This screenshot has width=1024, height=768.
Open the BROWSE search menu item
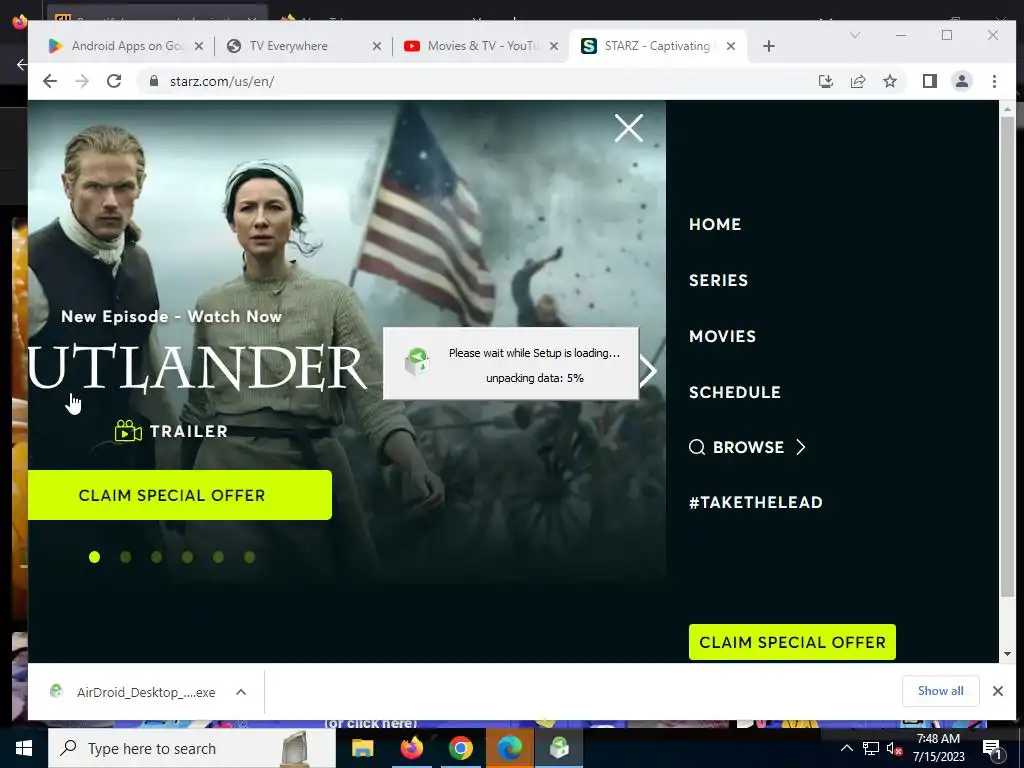(x=736, y=447)
